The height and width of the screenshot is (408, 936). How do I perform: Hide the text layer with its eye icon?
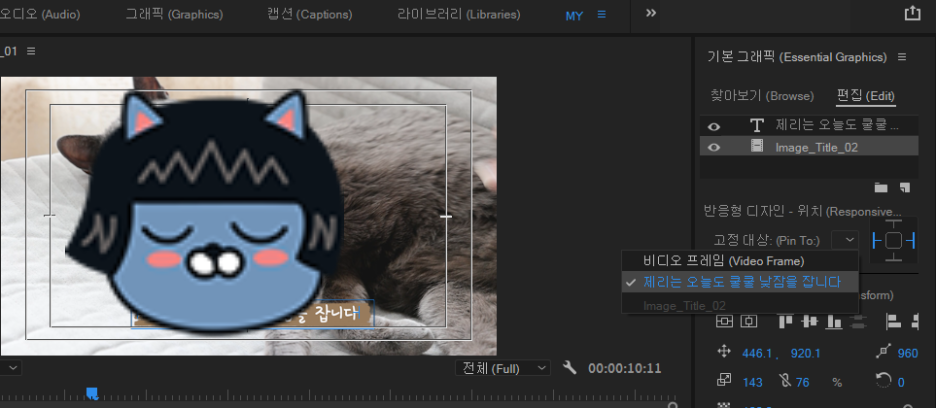(713, 127)
